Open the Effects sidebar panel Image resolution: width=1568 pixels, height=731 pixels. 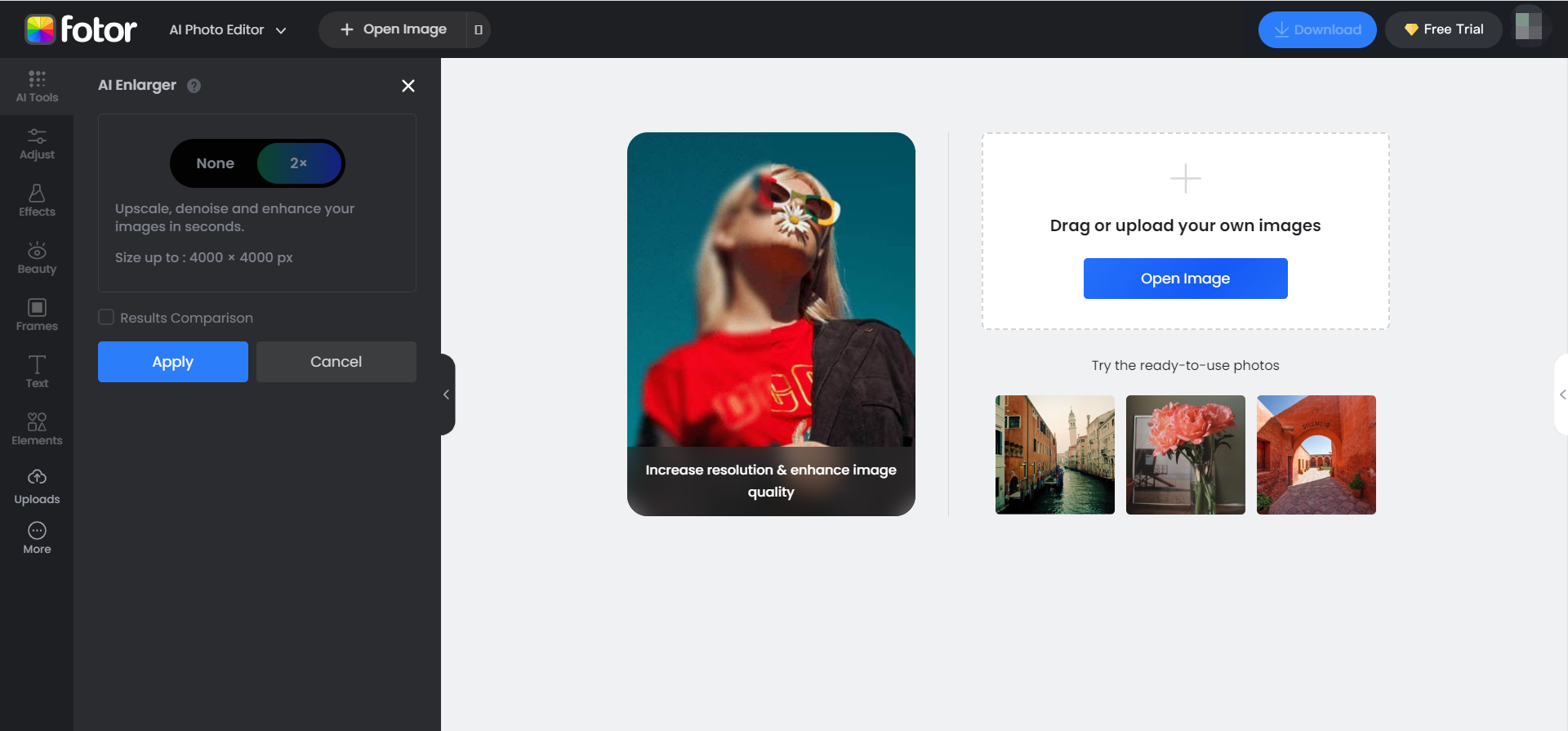pos(37,201)
